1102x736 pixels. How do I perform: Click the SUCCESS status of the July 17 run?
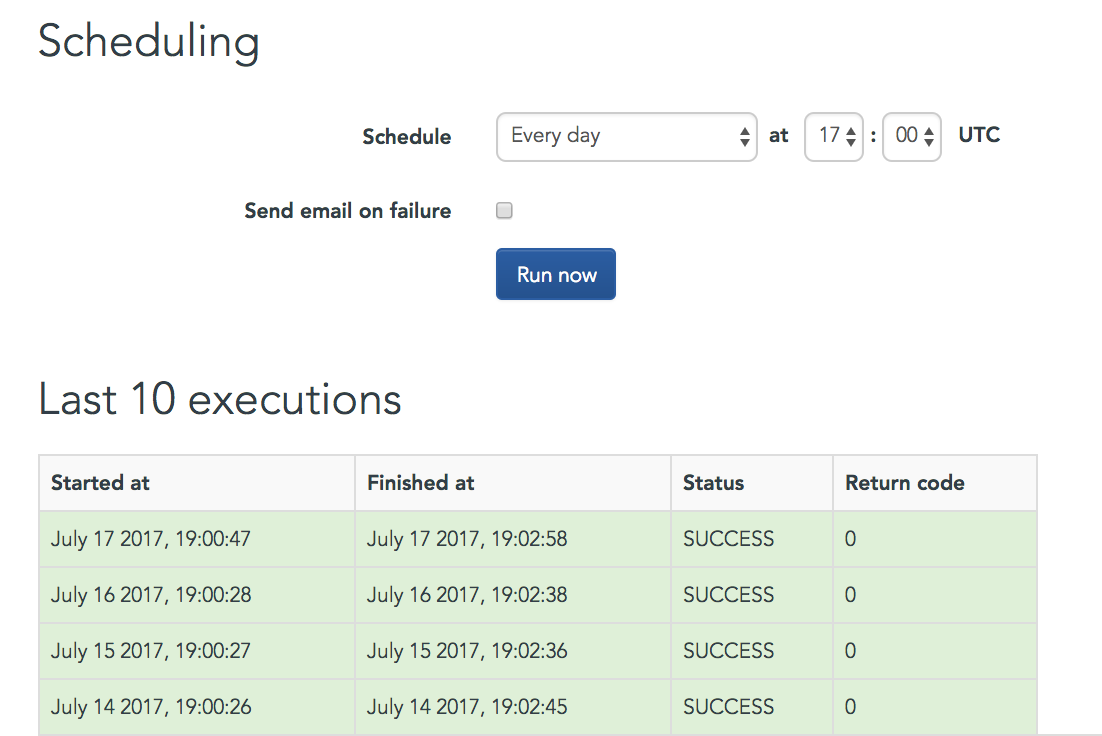(728, 539)
